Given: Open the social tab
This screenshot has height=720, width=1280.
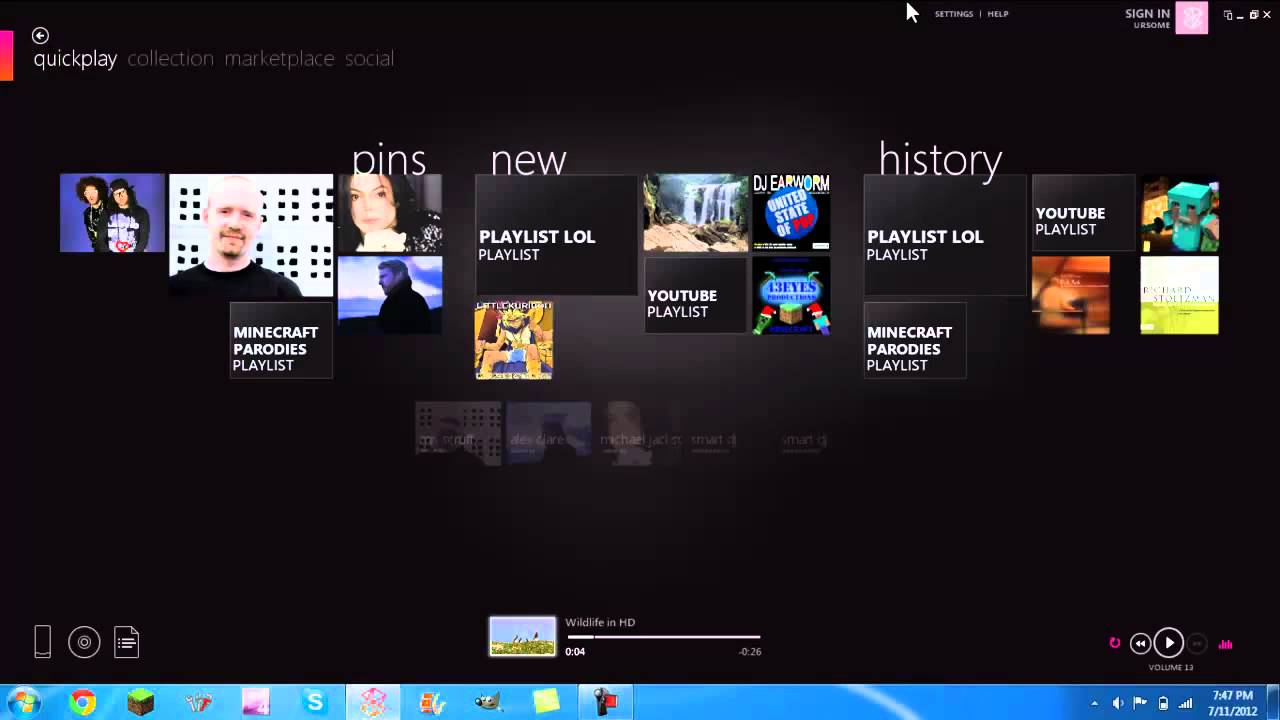Looking at the screenshot, I should coord(369,59).
